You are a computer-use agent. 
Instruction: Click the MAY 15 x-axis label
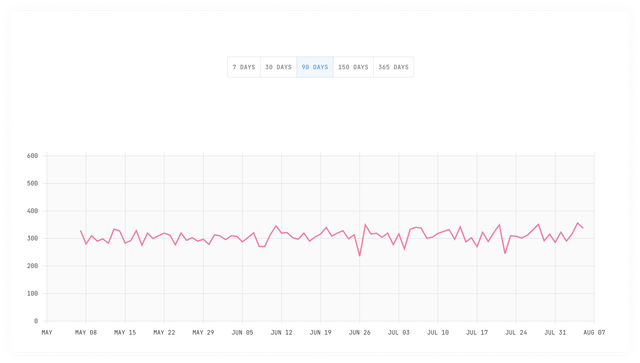pos(125,332)
